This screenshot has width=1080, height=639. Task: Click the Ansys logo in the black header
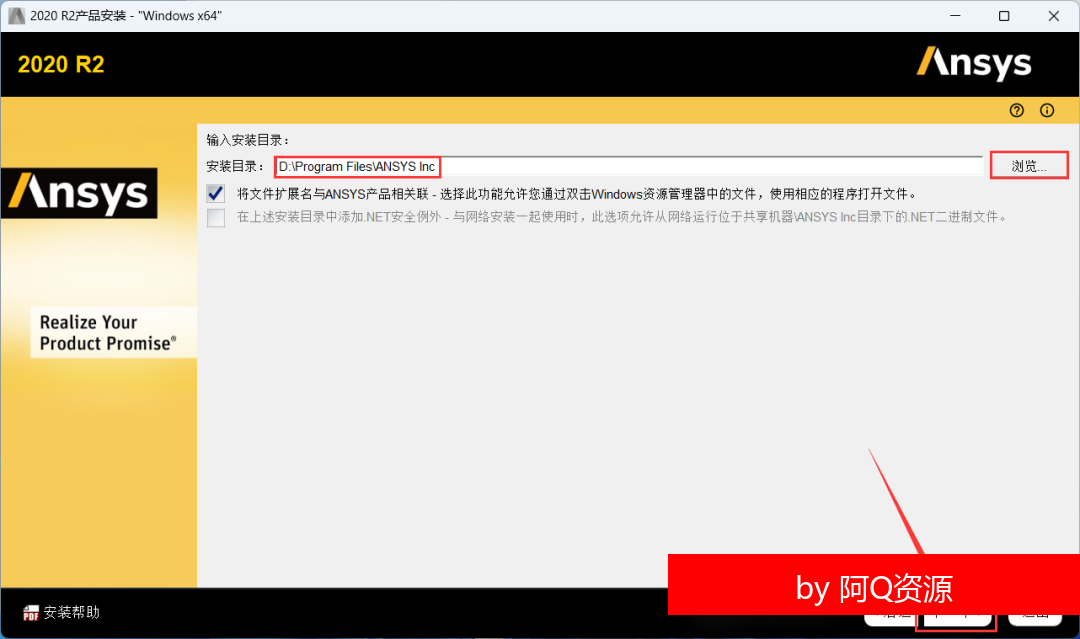tap(974, 64)
